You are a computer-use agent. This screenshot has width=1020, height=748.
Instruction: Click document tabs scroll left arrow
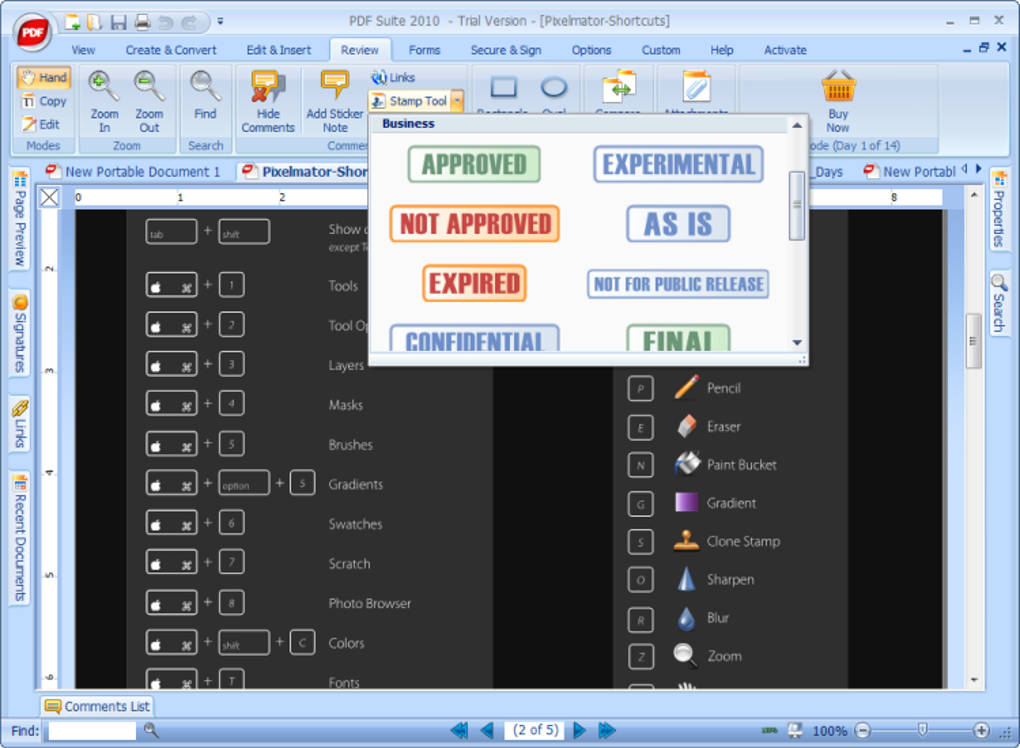965,168
